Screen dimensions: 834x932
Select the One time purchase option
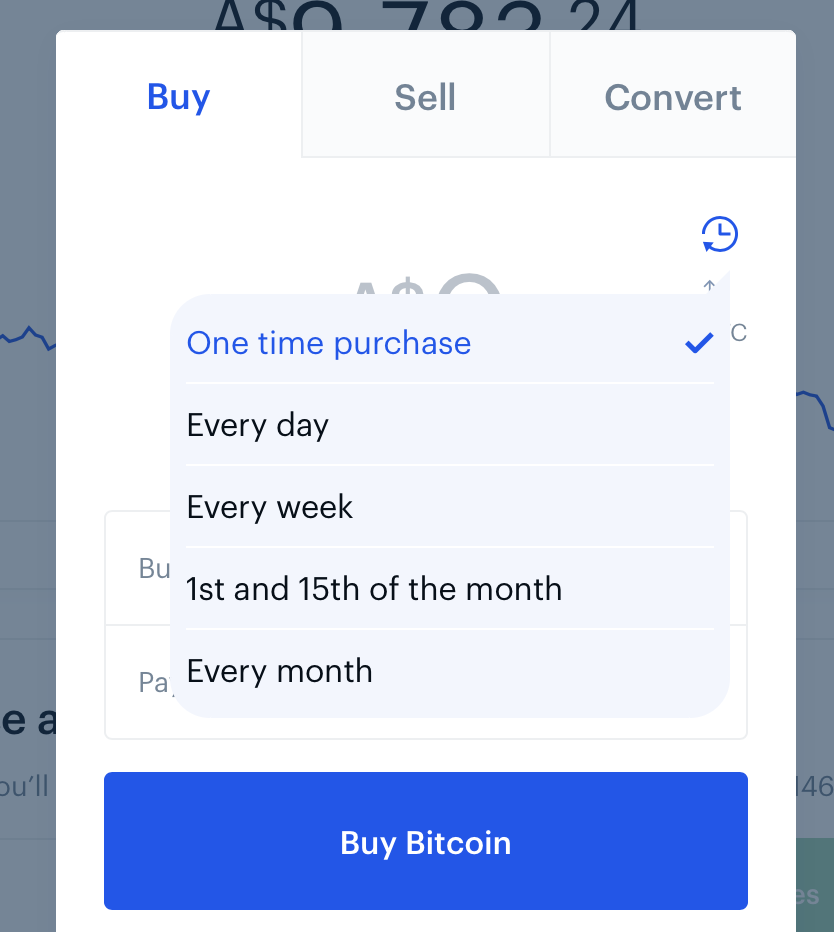coord(450,343)
